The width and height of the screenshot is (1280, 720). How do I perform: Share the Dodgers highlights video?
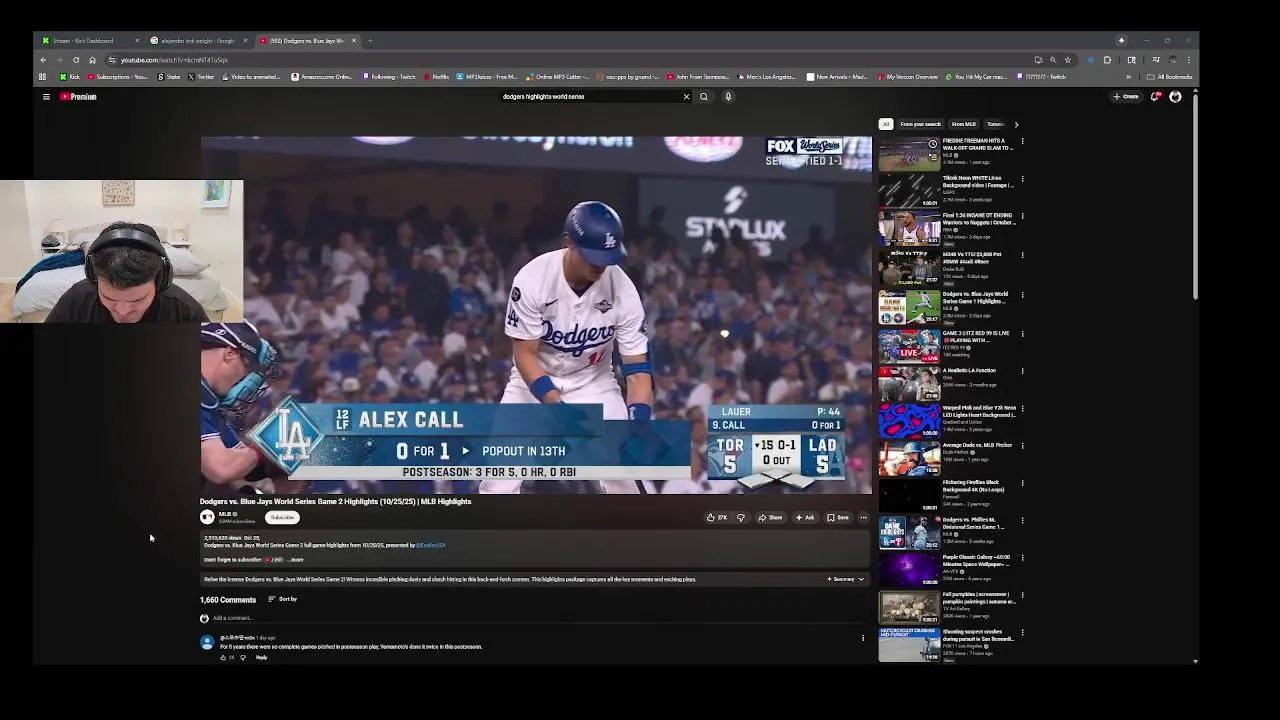click(770, 518)
